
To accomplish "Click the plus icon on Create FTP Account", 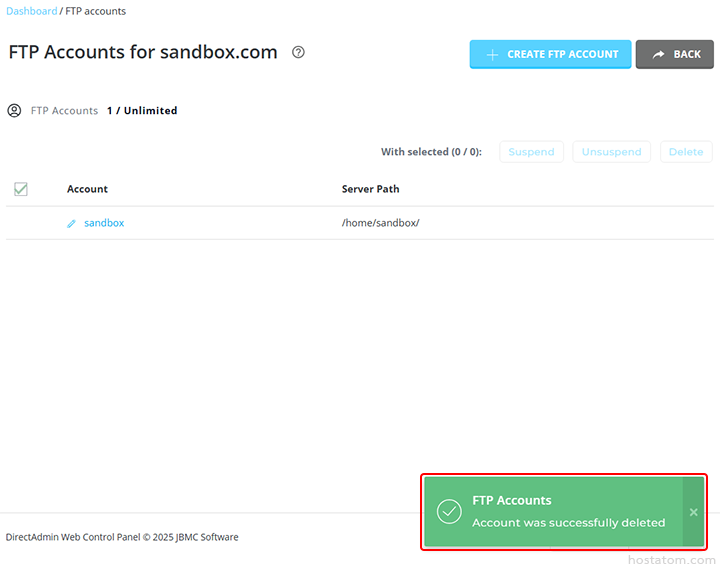I will click(492, 55).
